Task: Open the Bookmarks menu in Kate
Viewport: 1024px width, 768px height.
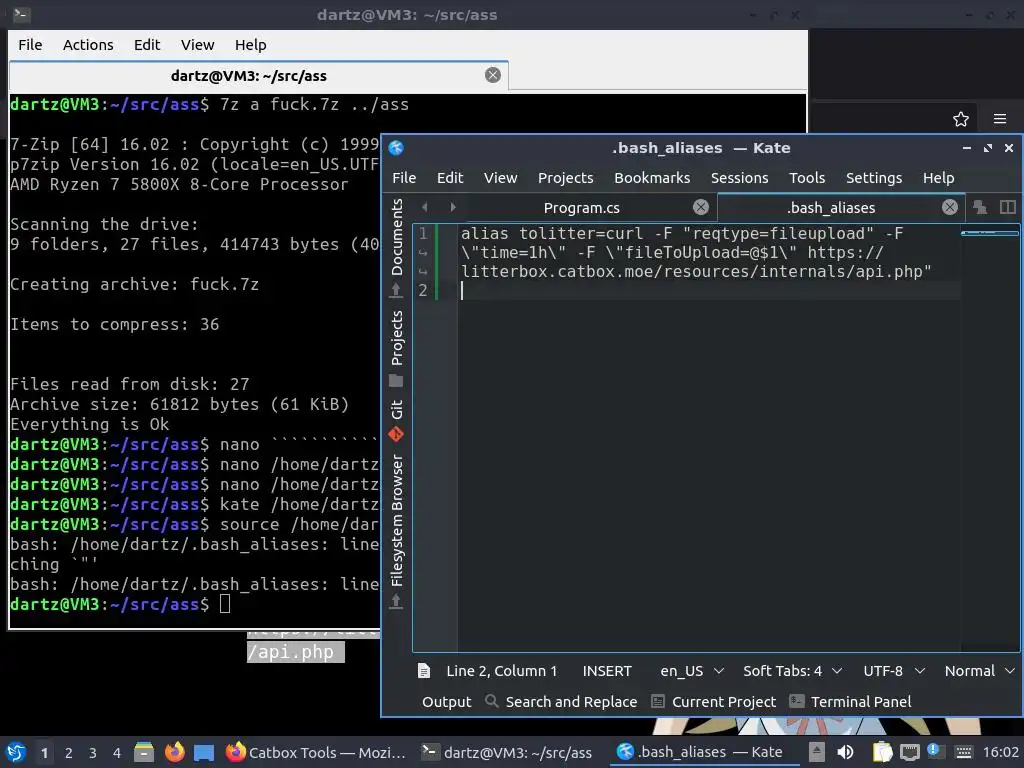Action: [x=652, y=178]
